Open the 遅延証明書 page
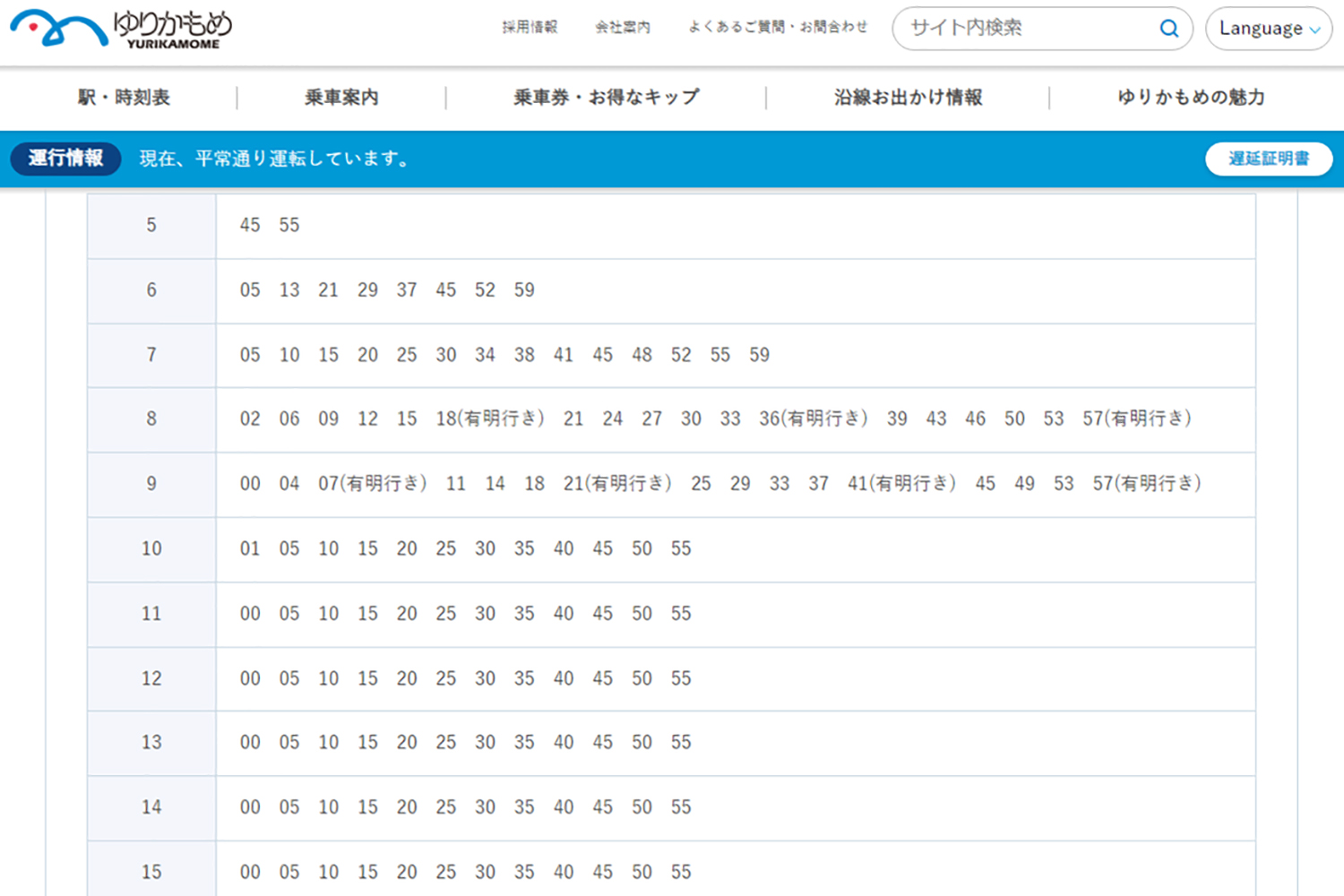 click(1268, 159)
